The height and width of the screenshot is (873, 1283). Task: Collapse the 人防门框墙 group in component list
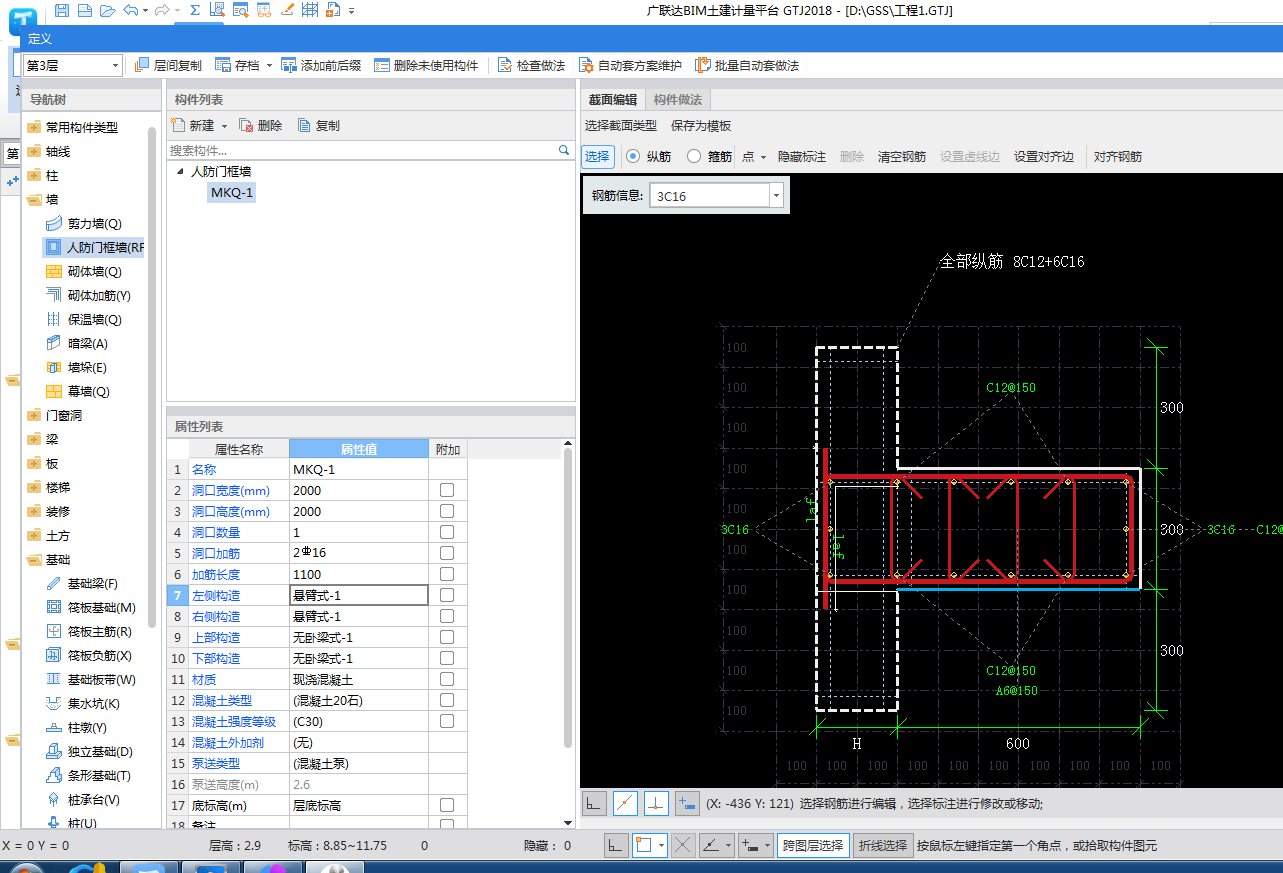coord(180,172)
